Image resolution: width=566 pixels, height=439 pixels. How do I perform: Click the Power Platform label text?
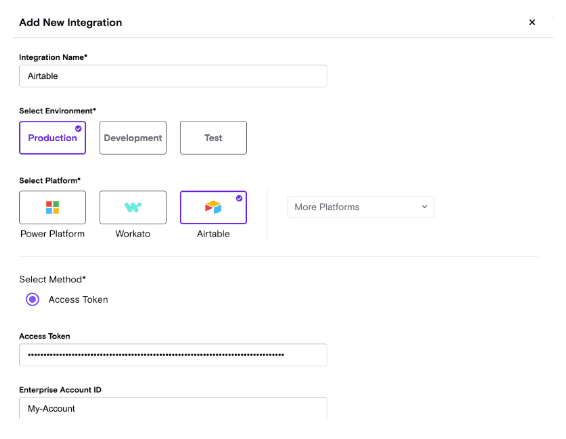point(52,234)
